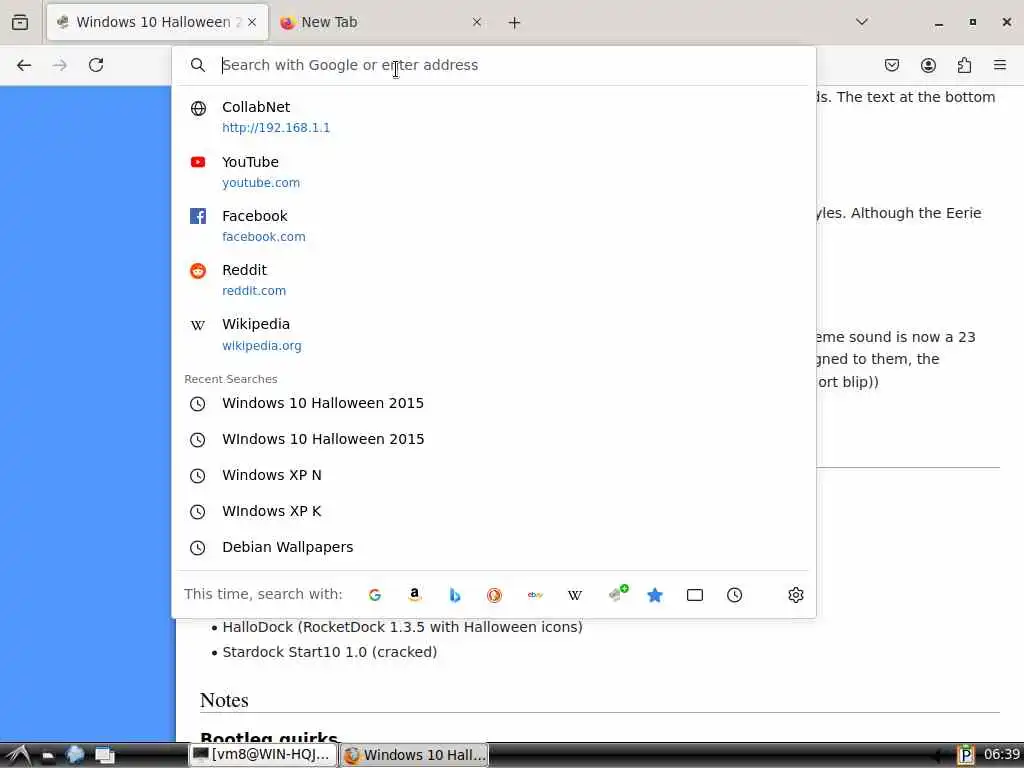Open the Reddit suggestion

494,280
